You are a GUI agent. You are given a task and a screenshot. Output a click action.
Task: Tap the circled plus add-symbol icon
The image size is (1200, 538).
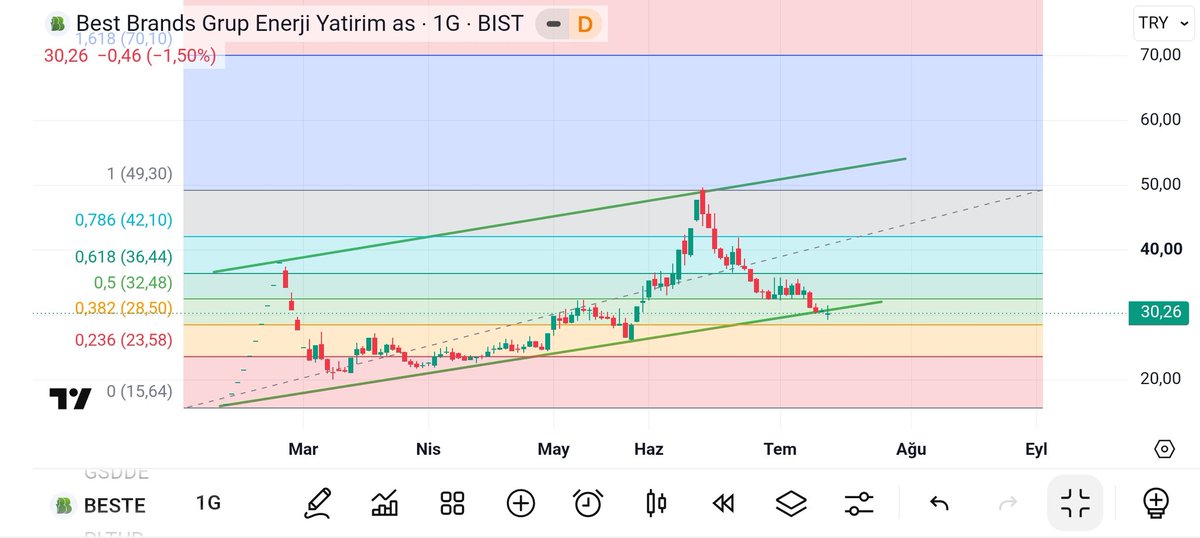(521, 503)
